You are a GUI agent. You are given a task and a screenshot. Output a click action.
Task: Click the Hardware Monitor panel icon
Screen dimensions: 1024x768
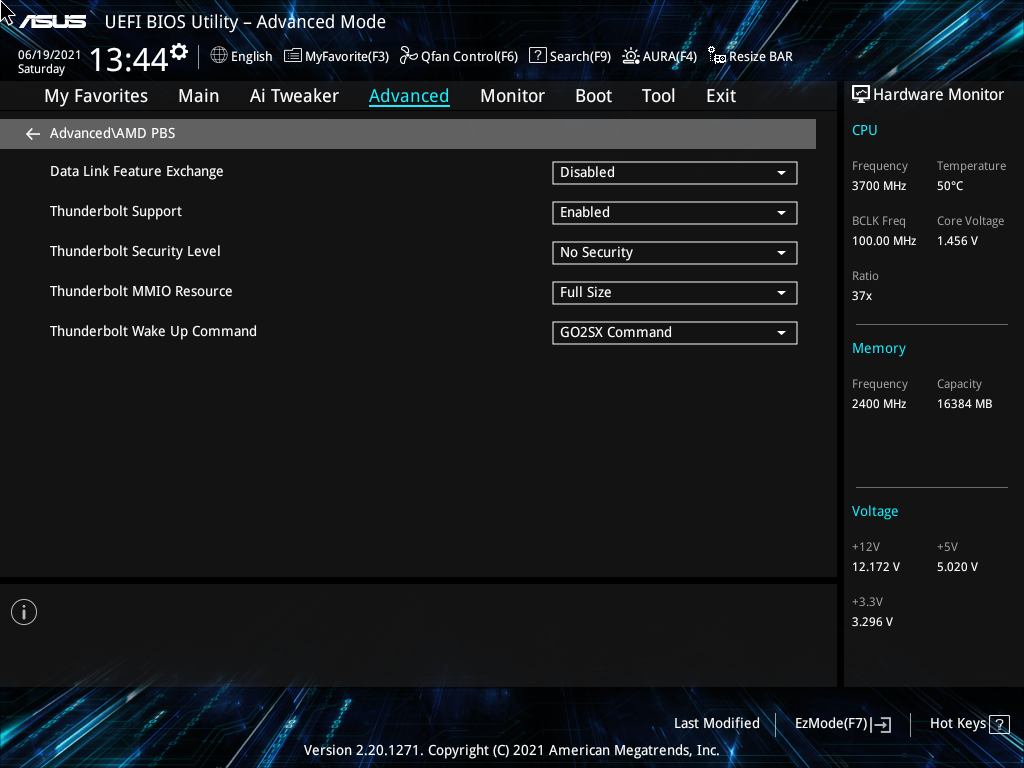click(861, 94)
